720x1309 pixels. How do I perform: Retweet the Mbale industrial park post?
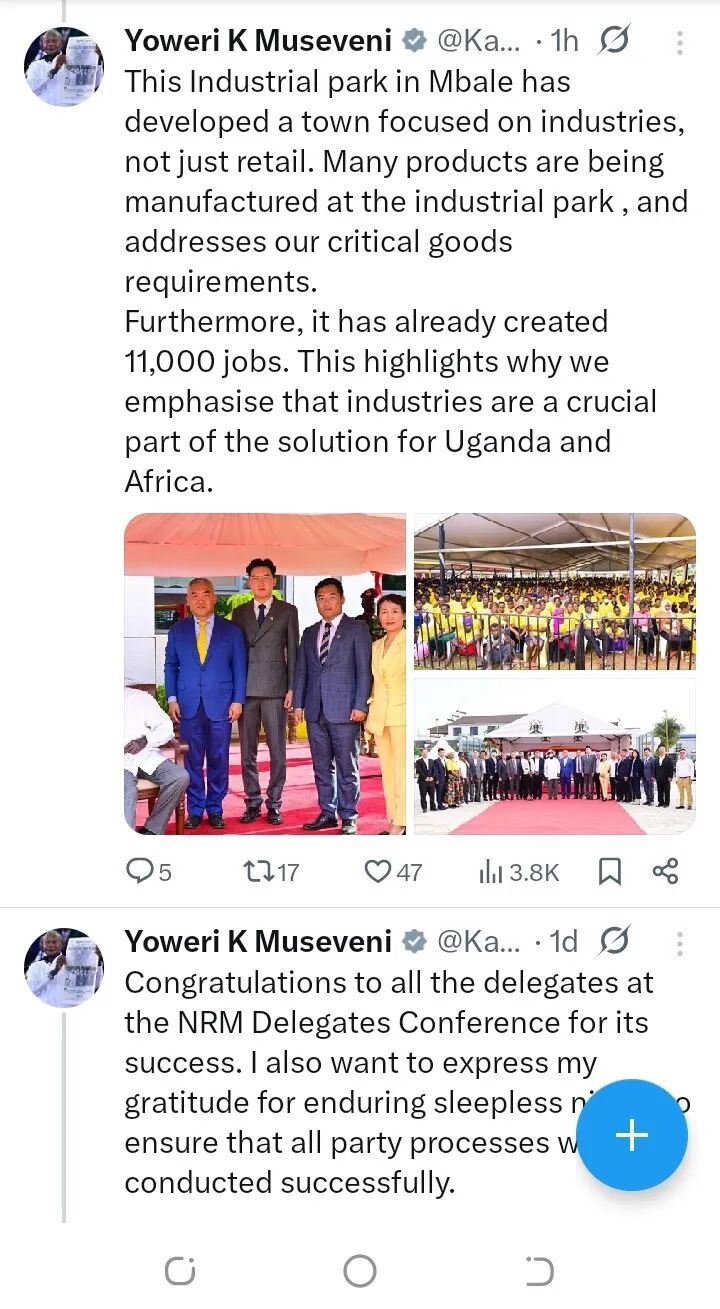click(272, 872)
